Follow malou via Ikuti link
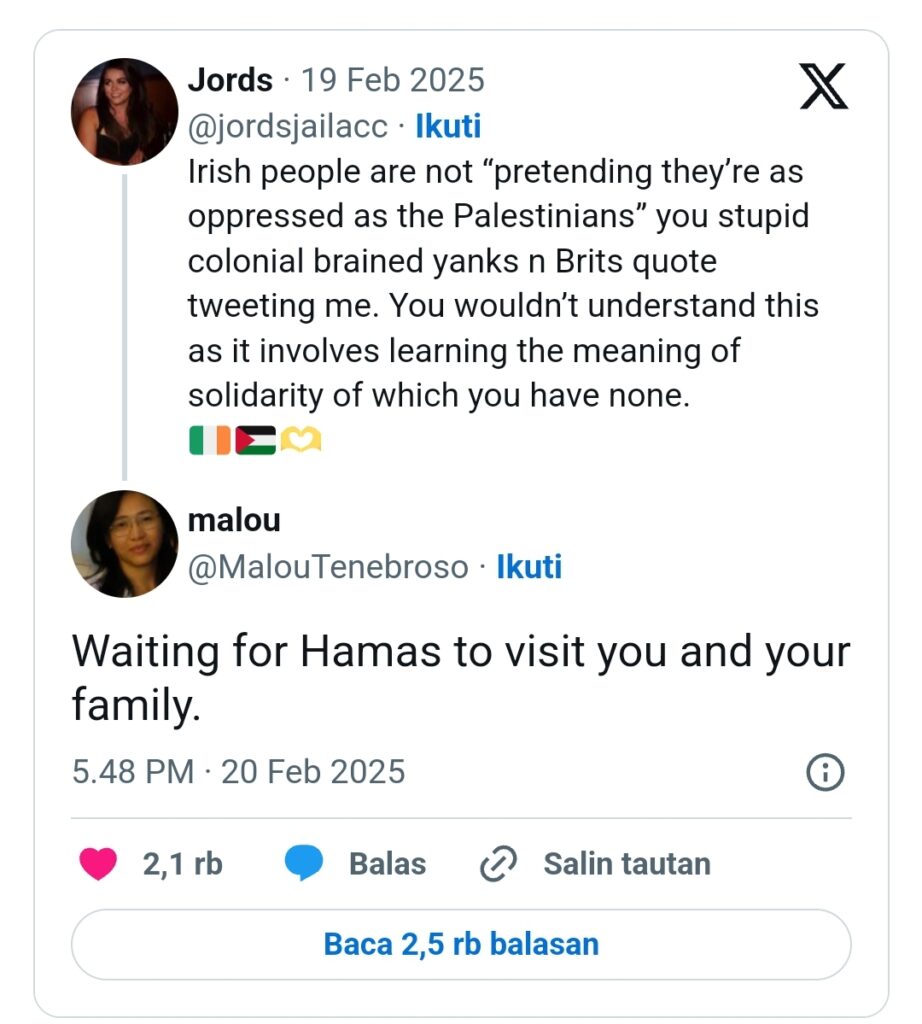Image resolution: width=922 pixels, height=1024 pixels. [x=529, y=567]
